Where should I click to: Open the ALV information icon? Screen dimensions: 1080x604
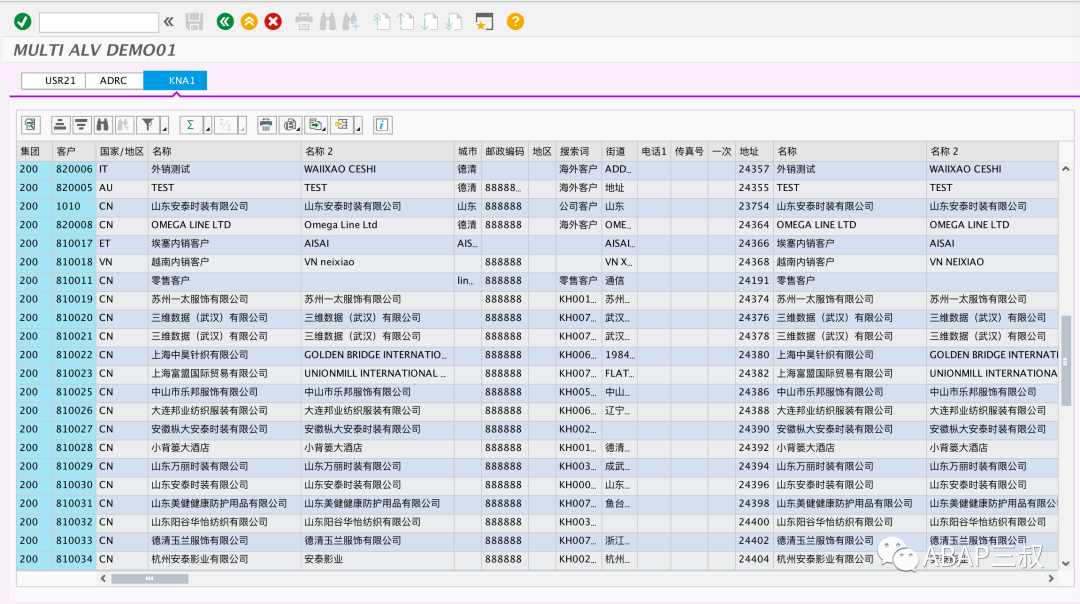(x=382, y=125)
